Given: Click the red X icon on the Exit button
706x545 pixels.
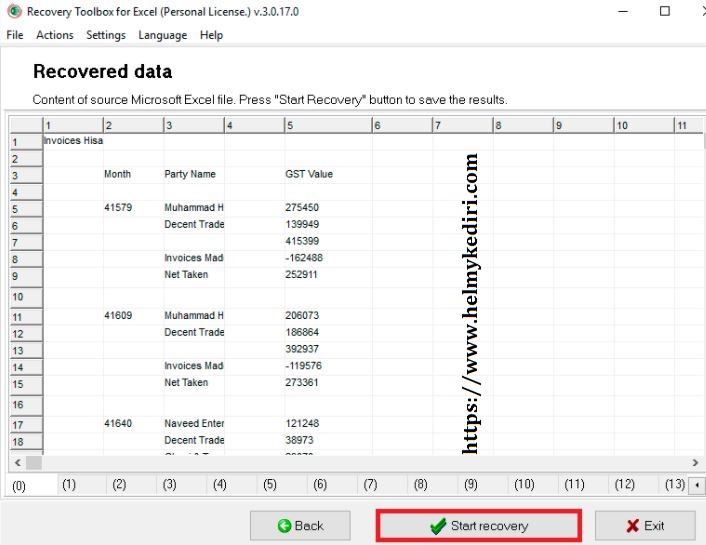Looking at the screenshot, I should 633,526.
